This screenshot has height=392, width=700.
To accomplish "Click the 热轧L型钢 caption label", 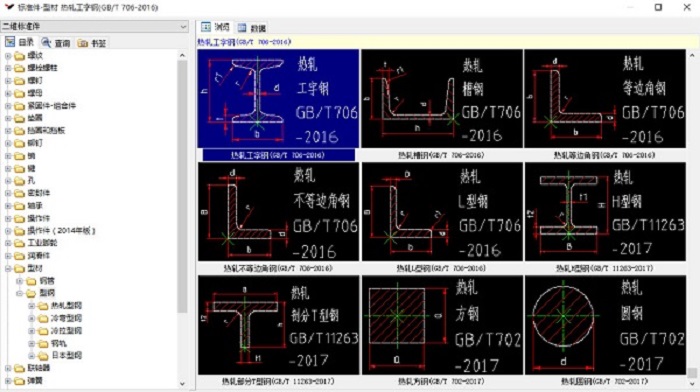I will (x=441, y=268).
